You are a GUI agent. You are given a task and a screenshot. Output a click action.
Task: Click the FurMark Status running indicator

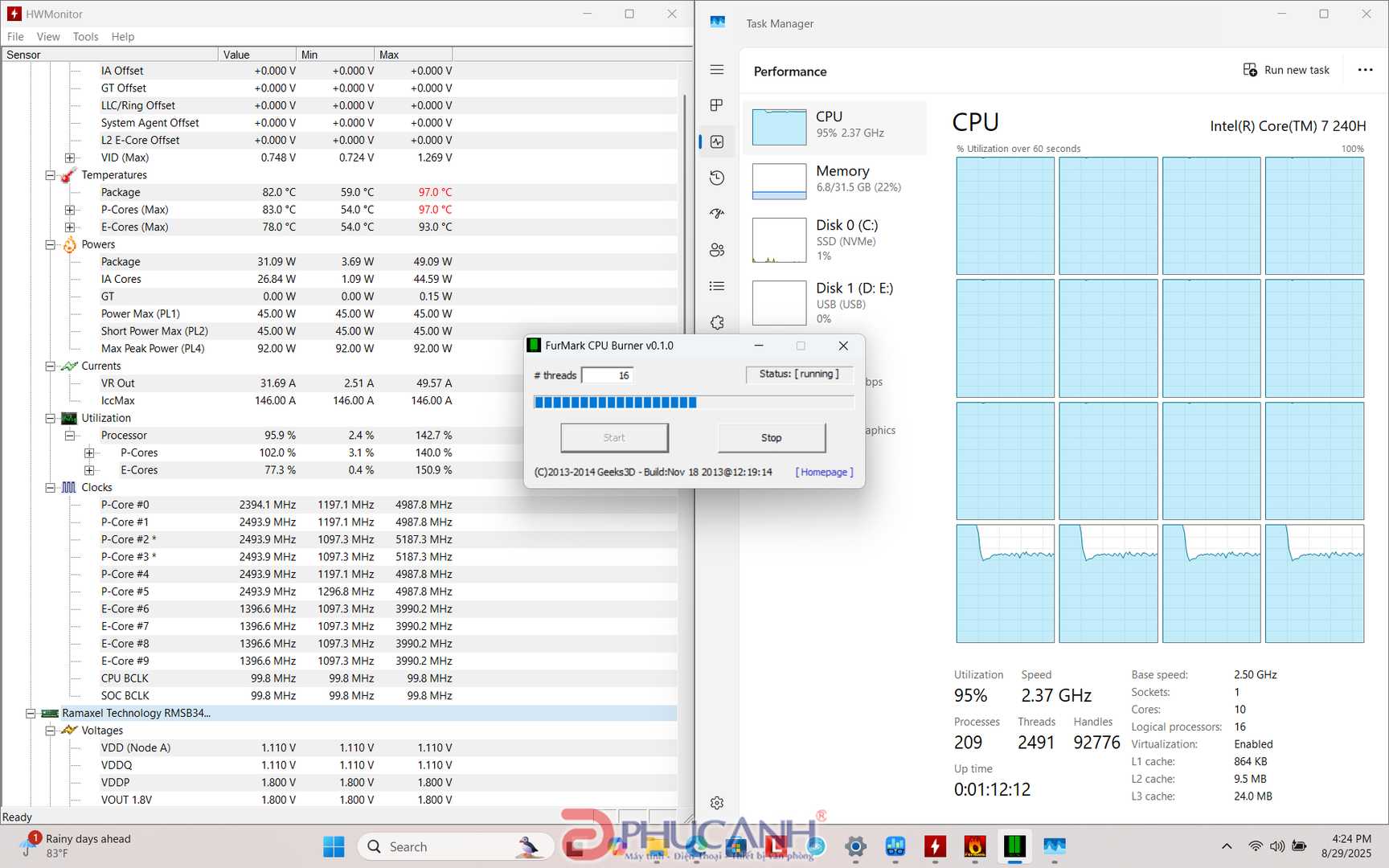(x=799, y=375)
